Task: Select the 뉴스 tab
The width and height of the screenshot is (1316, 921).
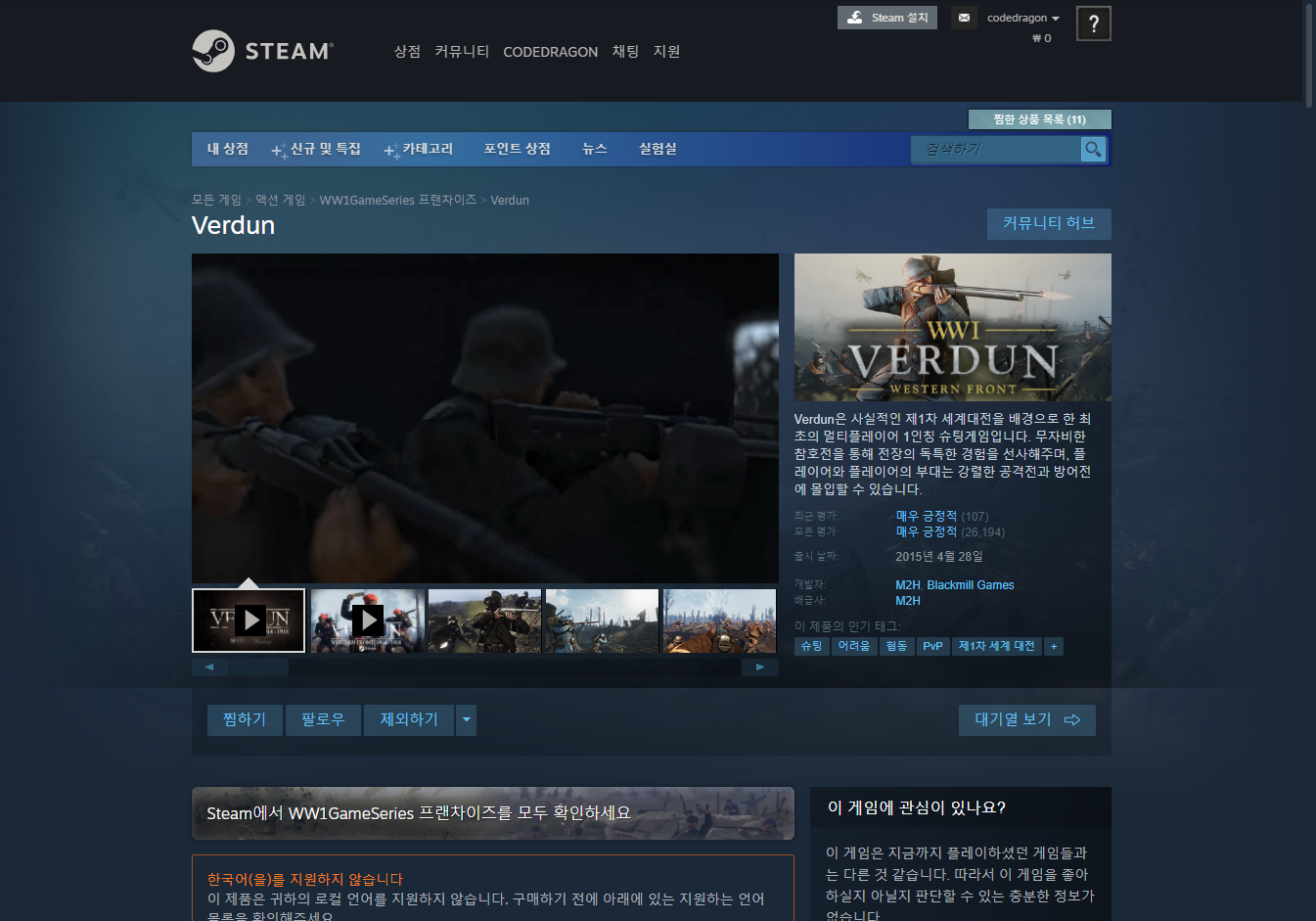Action: tap(595, 149)
